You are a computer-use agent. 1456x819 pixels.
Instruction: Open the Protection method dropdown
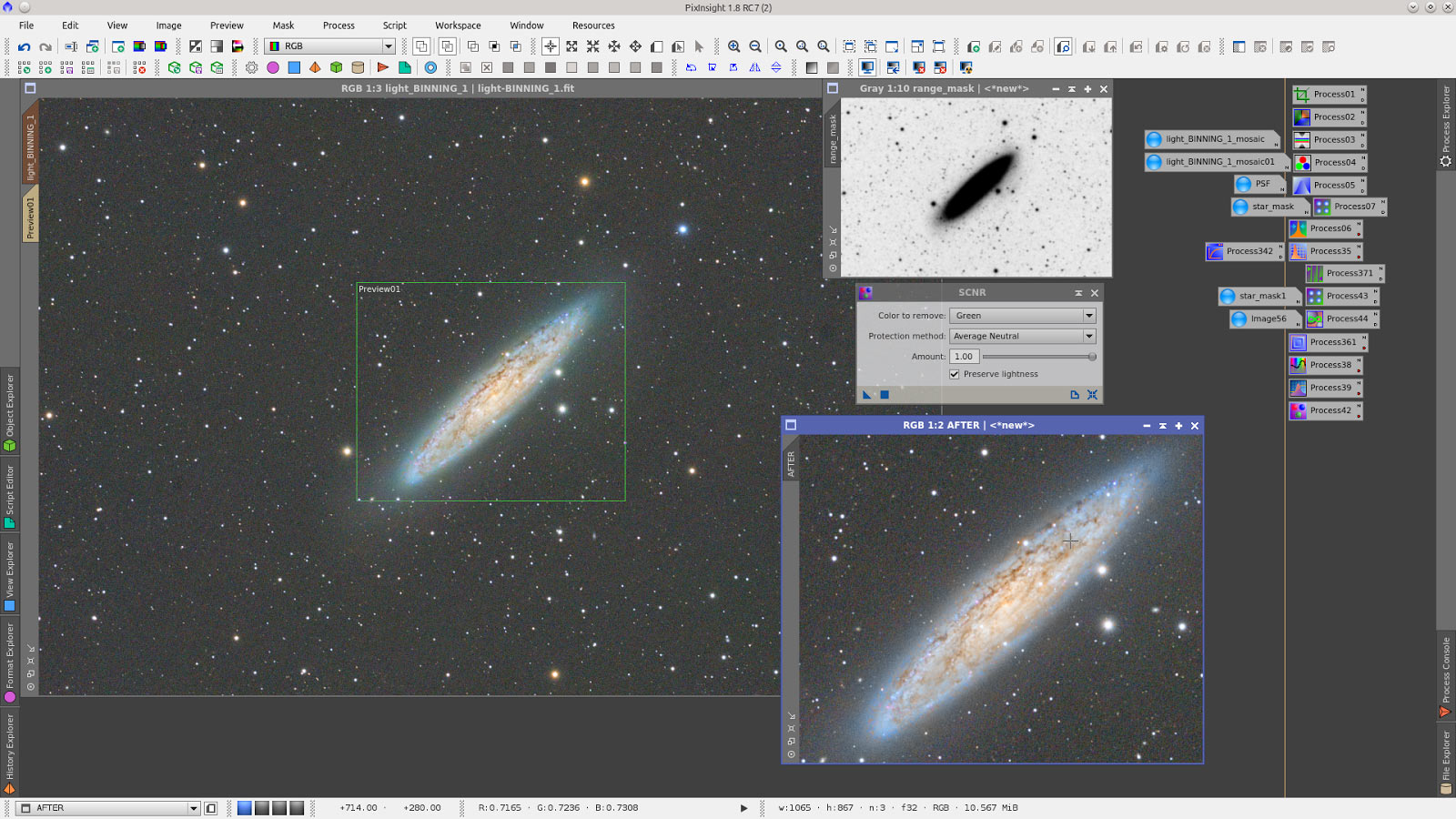1088,336
